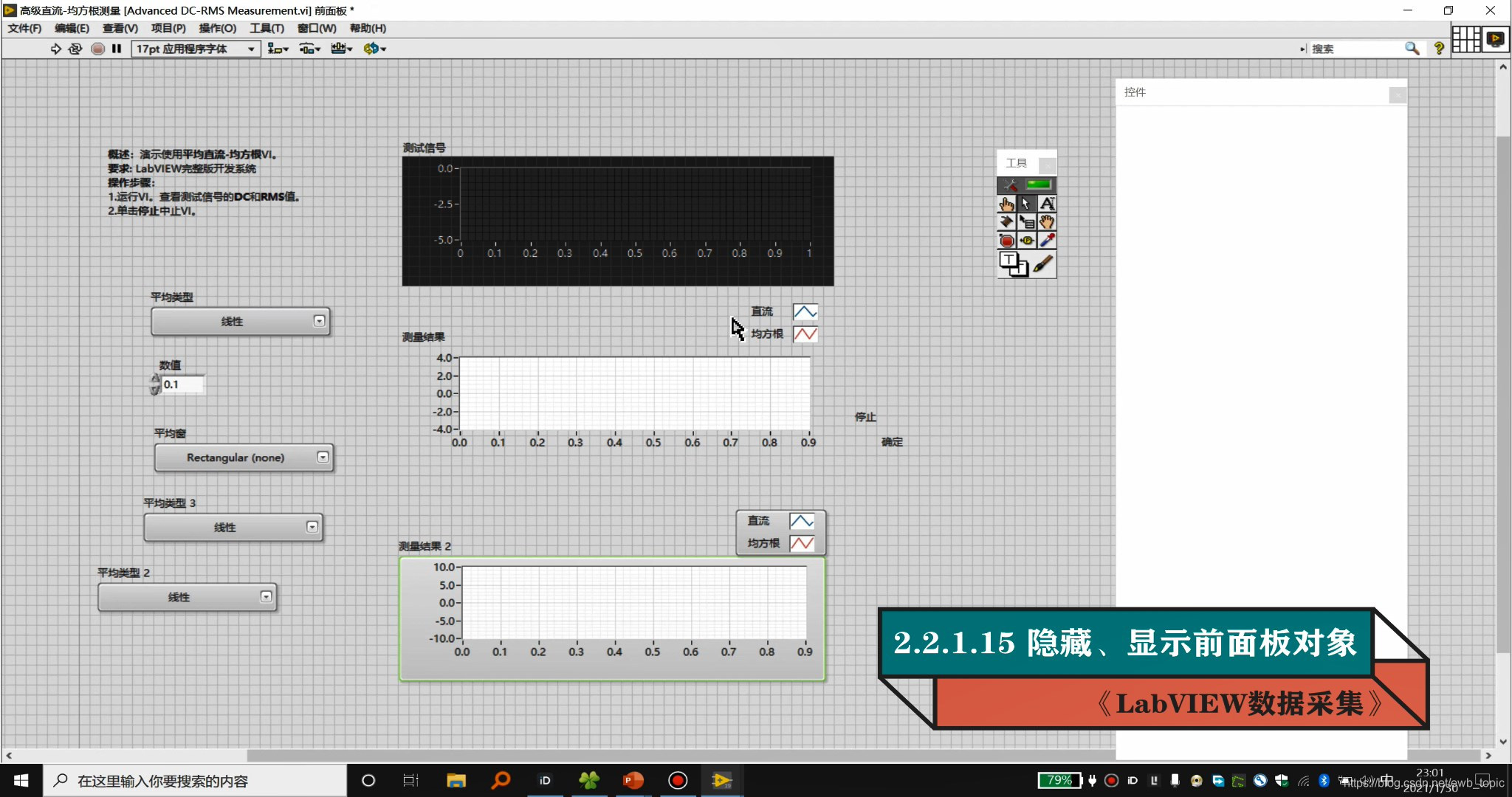This screenshot has width=1512, height=797.
Task: Click 直流 swatch in 测量结果 2 legend
Action: [x=802, y=521]
